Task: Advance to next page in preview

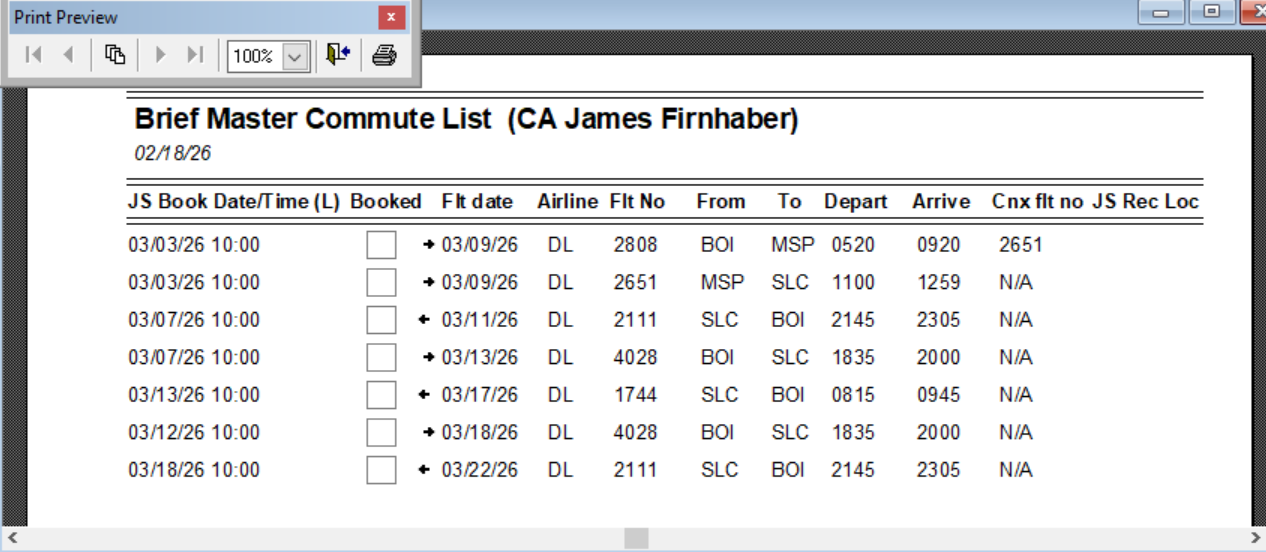Action: (160, 55)
